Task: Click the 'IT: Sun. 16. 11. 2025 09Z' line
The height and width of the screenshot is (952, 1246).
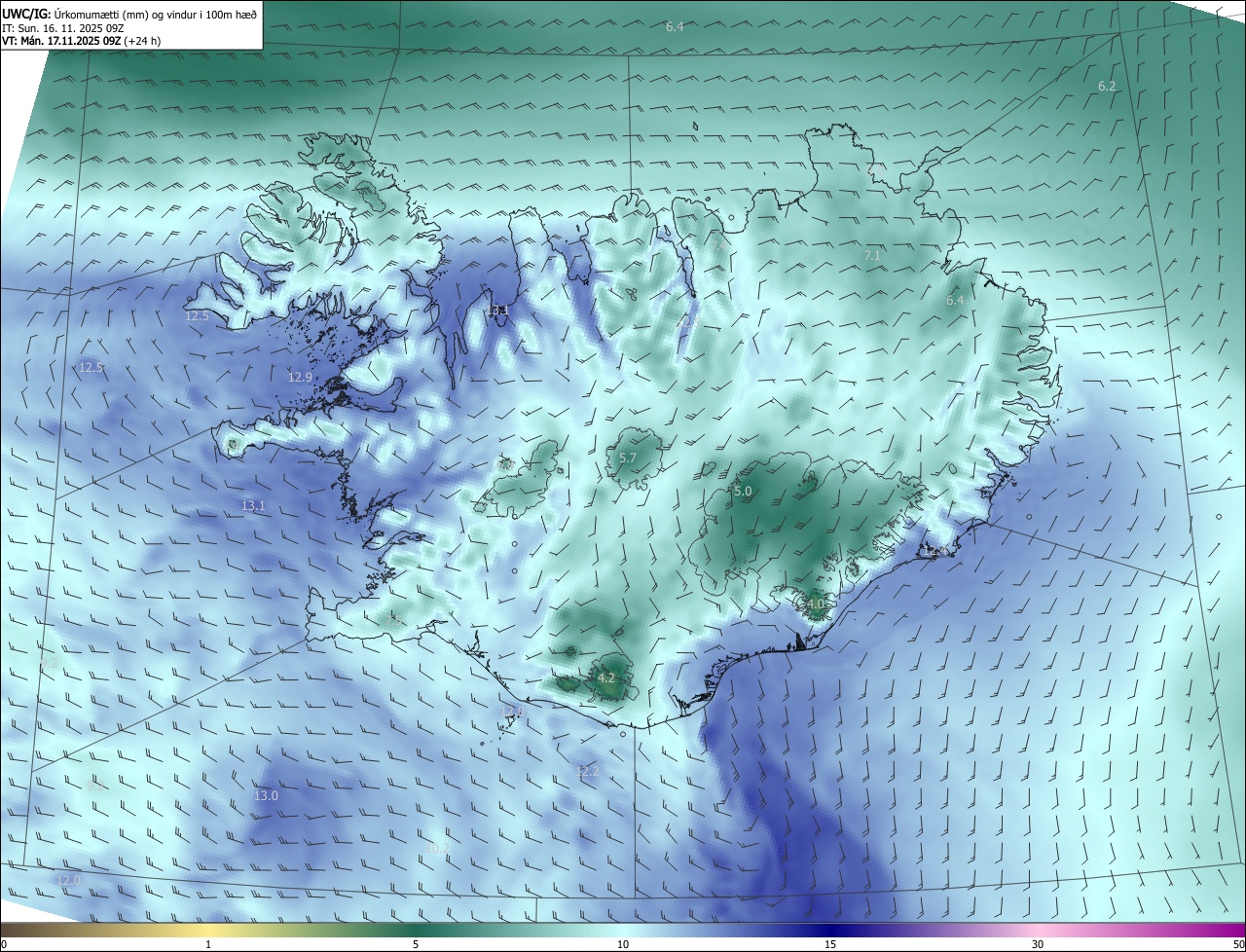Action: [x=63, y=27]
